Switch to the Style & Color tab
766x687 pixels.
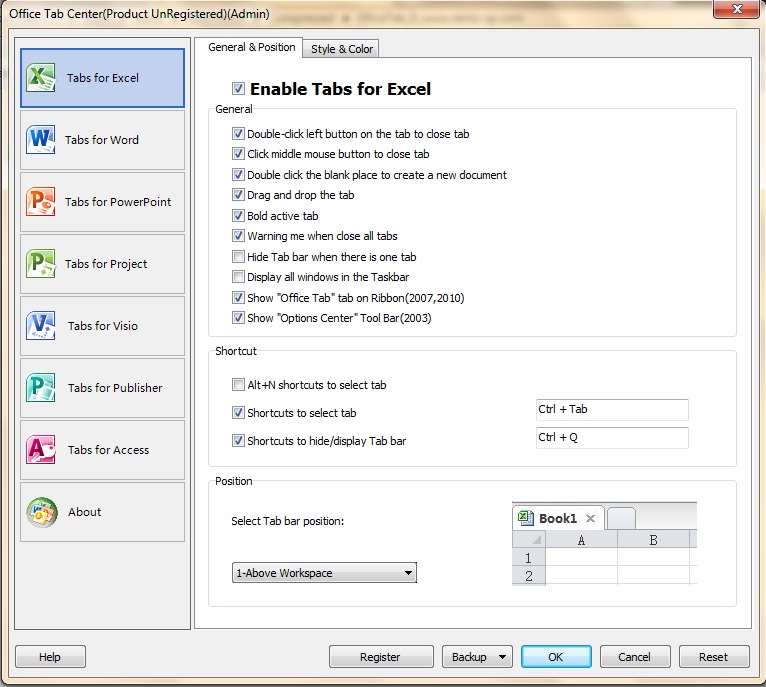tap(341, 49)
